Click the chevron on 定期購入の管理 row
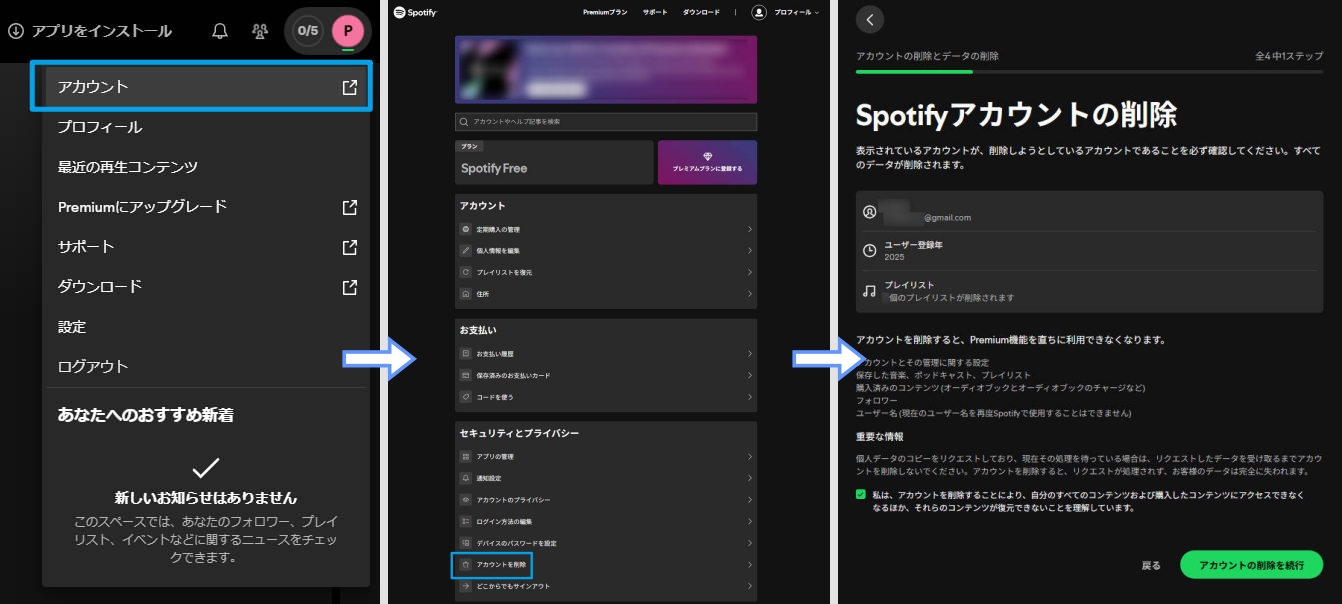Viewport: 1342px width, 604px height. pyautogui.click(x=750, y=229)
